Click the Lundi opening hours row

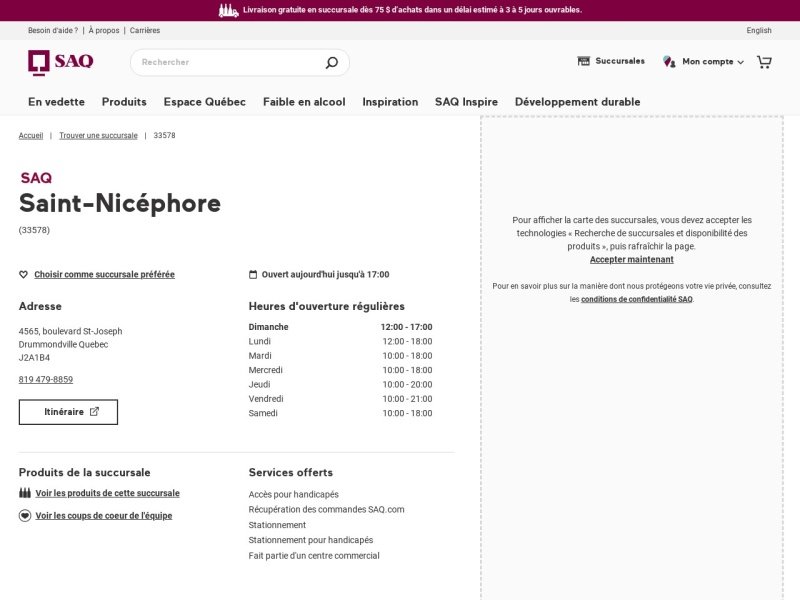[x=340, y=341]
